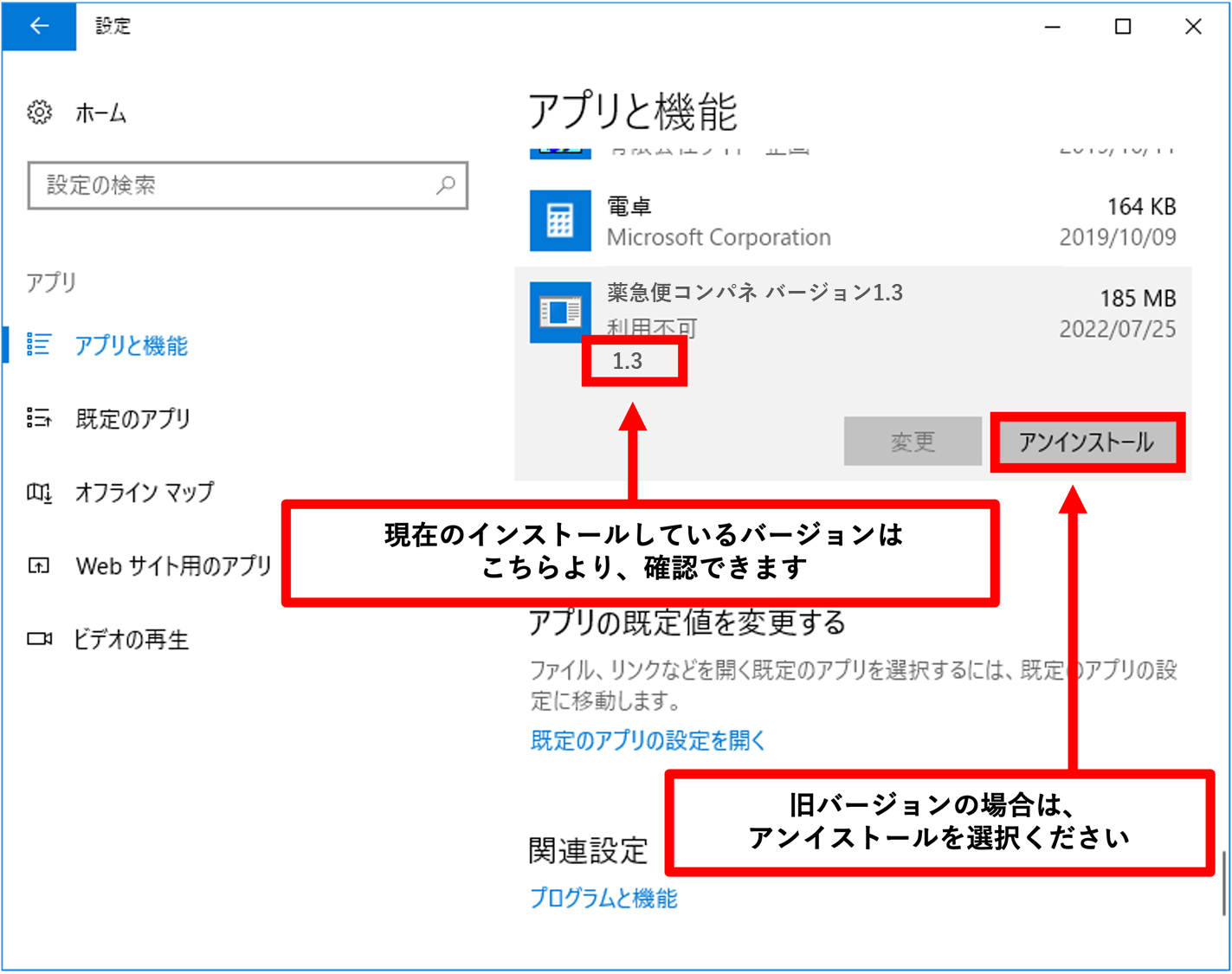Click the 既定のアプリ sidebar icon
This screenshot has height=974, width=1232.
pos(39,419)
